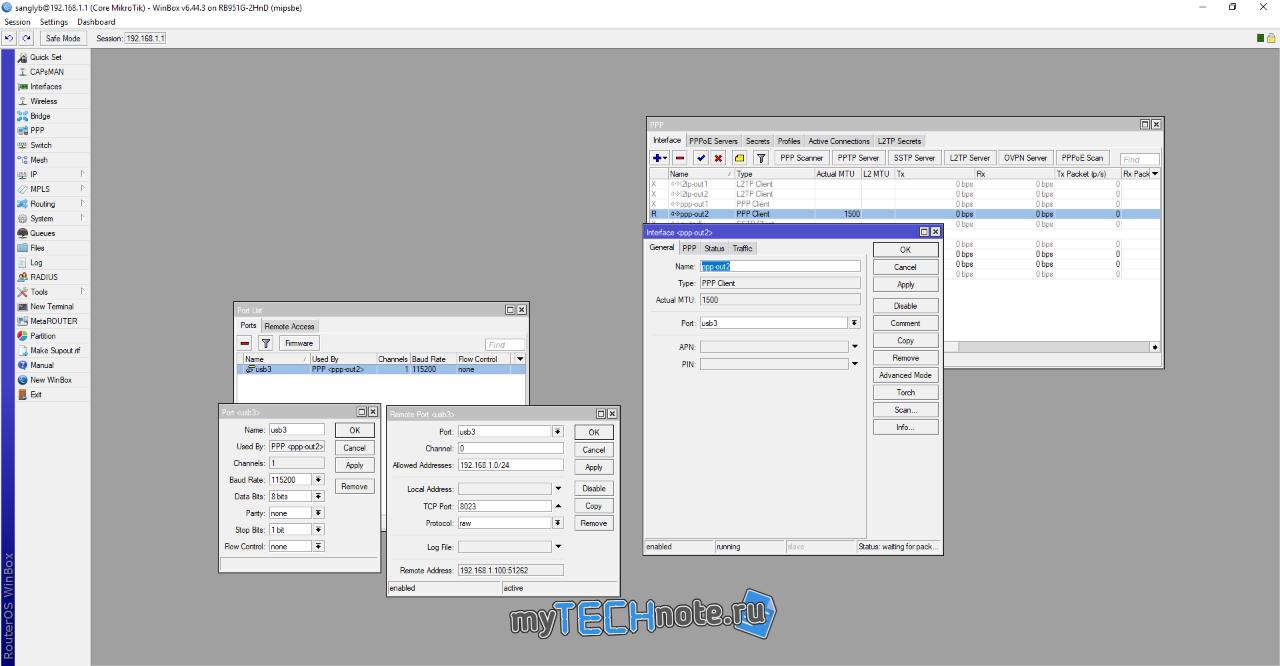Click the blue plus Add icon in PPP window

tap(660, 158)
